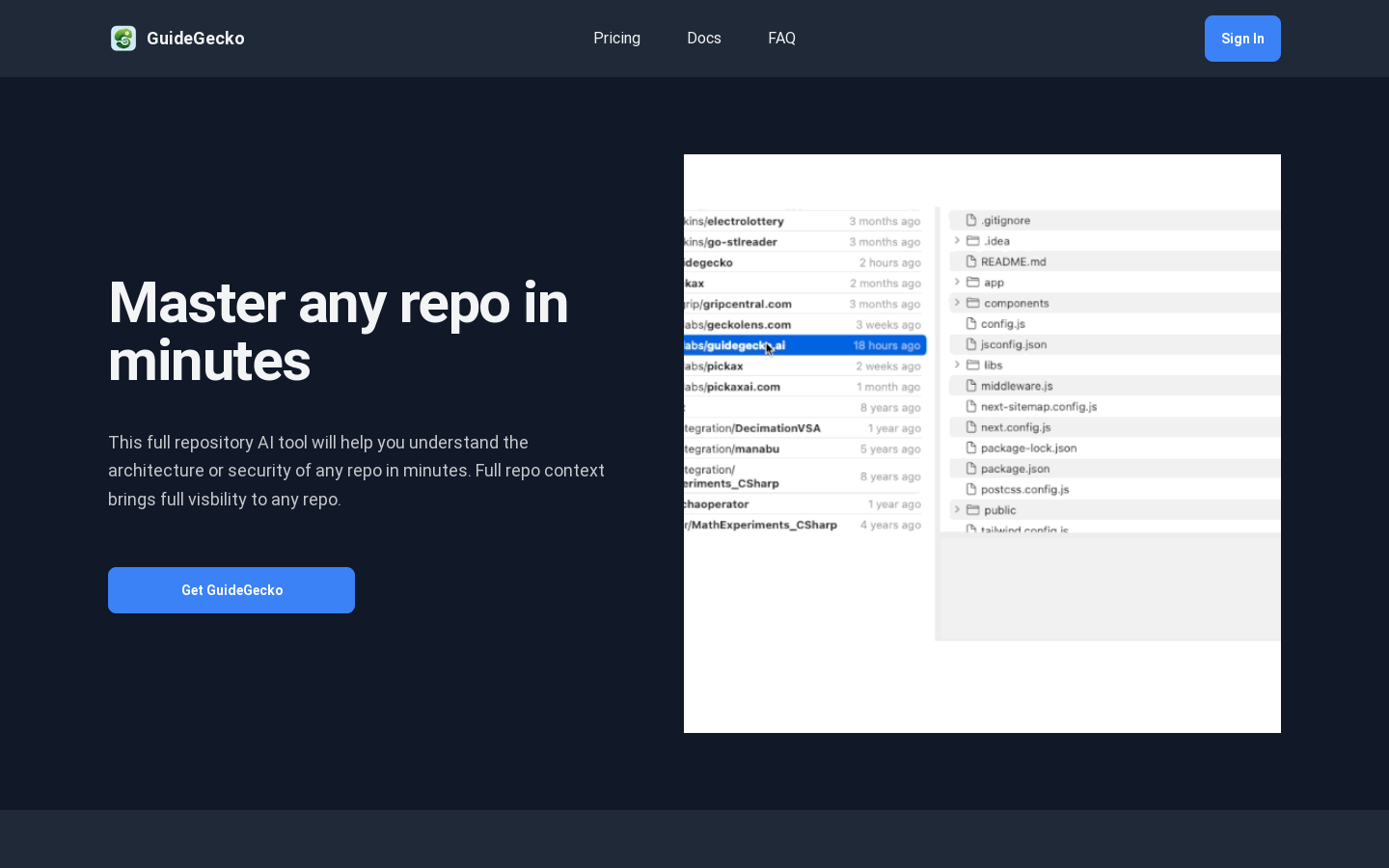Select the geckolens.com repo row
The image size is (1389, 868).
point(804,325)
